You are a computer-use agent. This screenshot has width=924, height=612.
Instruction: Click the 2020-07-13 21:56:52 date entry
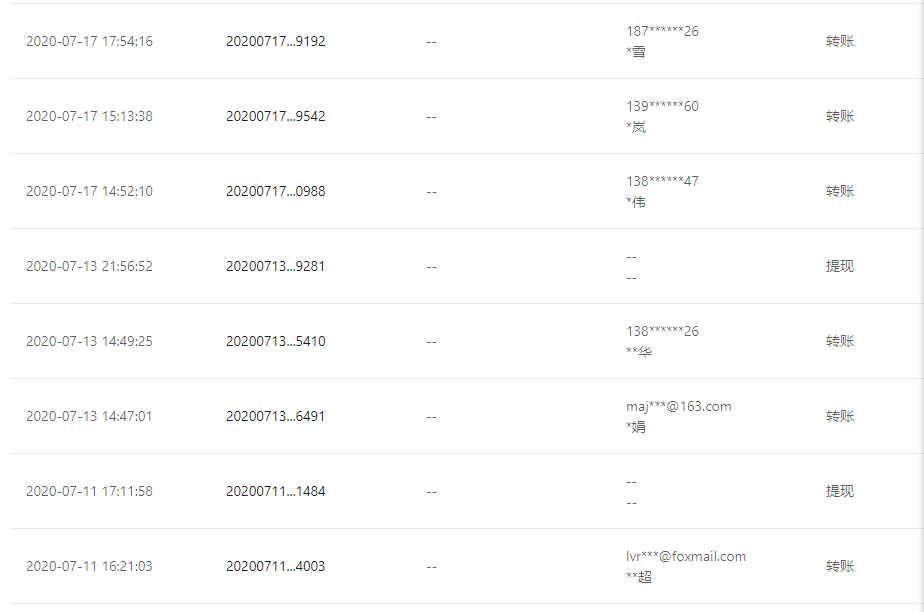pos(89,266)
